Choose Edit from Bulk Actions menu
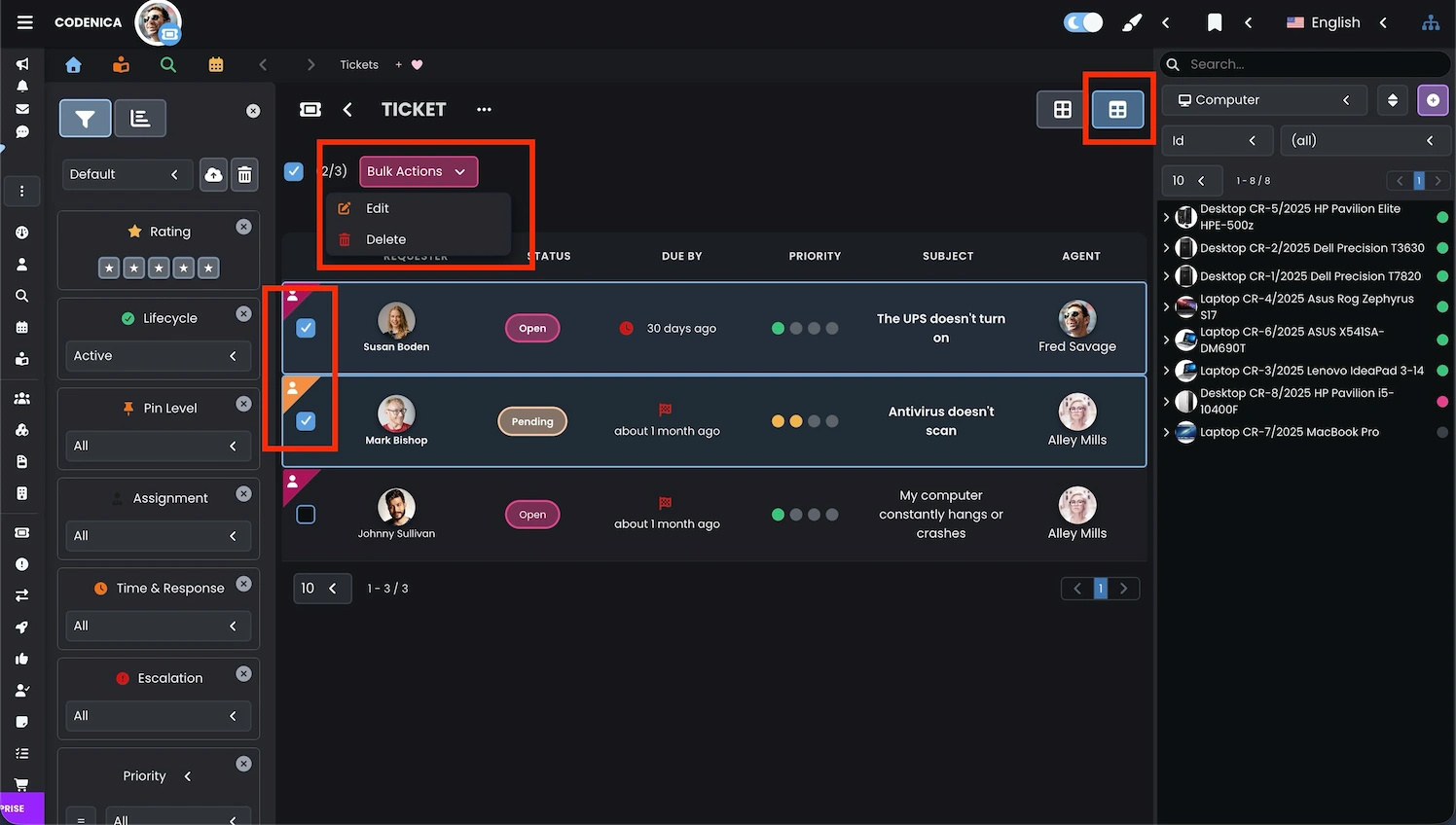1456x825 pixels. (x=378, y=208)
